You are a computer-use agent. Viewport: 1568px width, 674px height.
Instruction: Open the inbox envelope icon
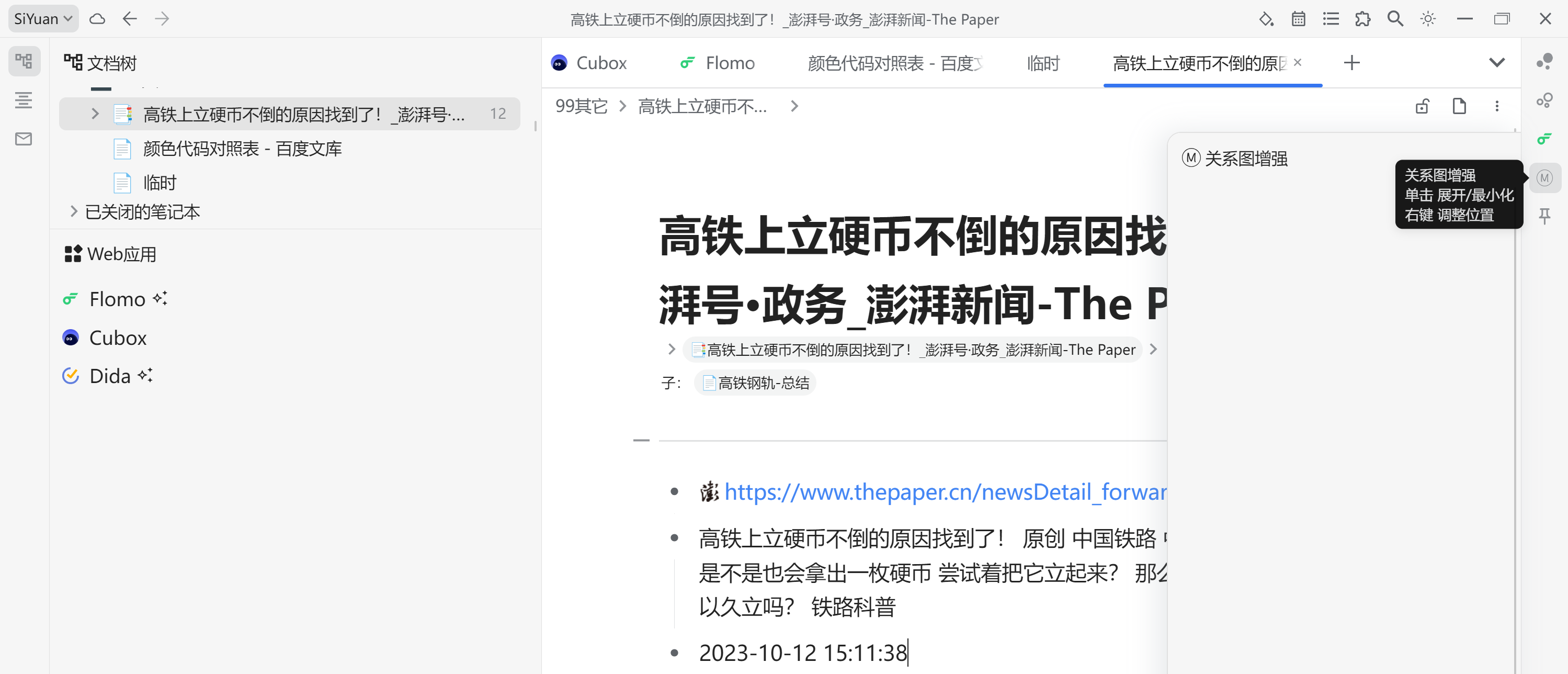pos(24,139)
